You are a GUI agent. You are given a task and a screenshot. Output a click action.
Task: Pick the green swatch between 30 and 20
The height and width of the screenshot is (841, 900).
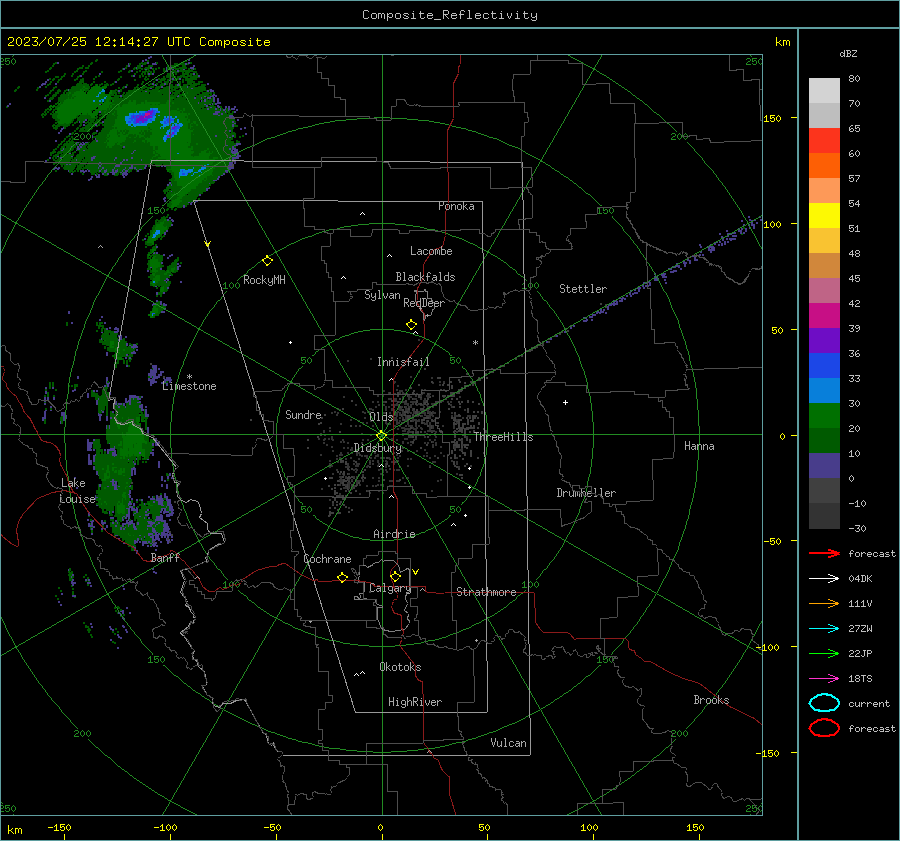pyautogui.click(x=824, y=416)
